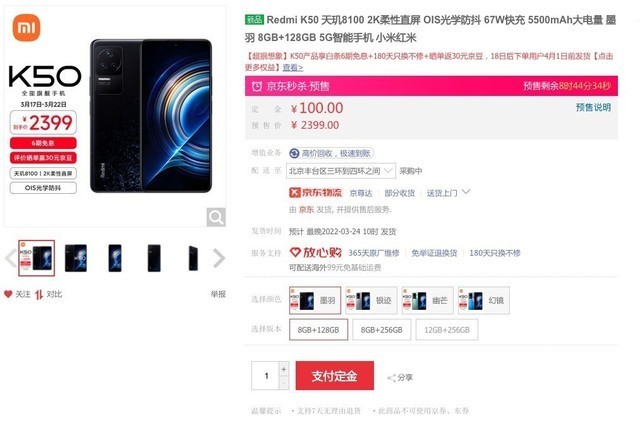640x428 pixels.
Task: Click the 分享 share icon
Action: coord(391,378)
